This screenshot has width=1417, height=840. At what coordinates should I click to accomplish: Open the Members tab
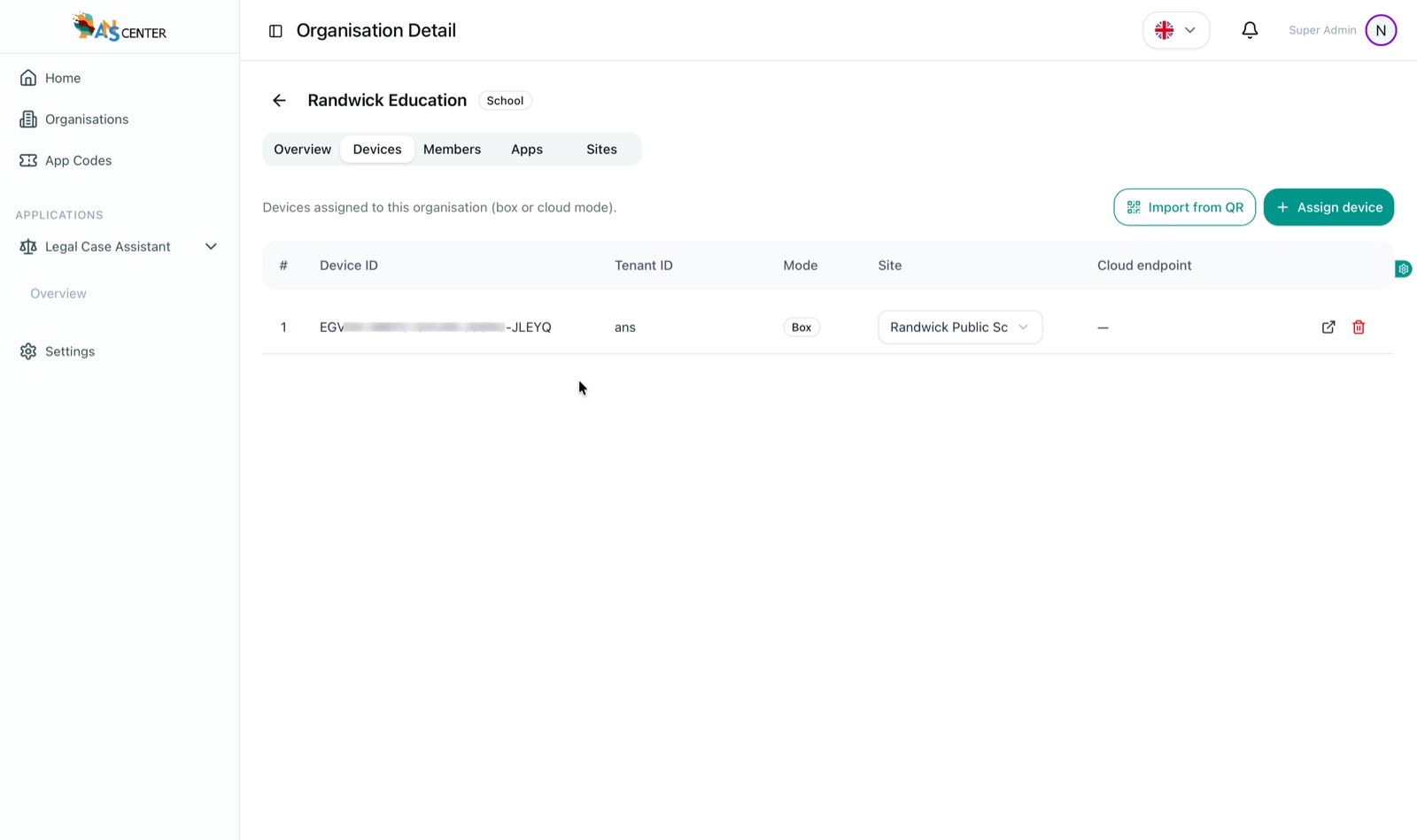[x=452, y=150]
